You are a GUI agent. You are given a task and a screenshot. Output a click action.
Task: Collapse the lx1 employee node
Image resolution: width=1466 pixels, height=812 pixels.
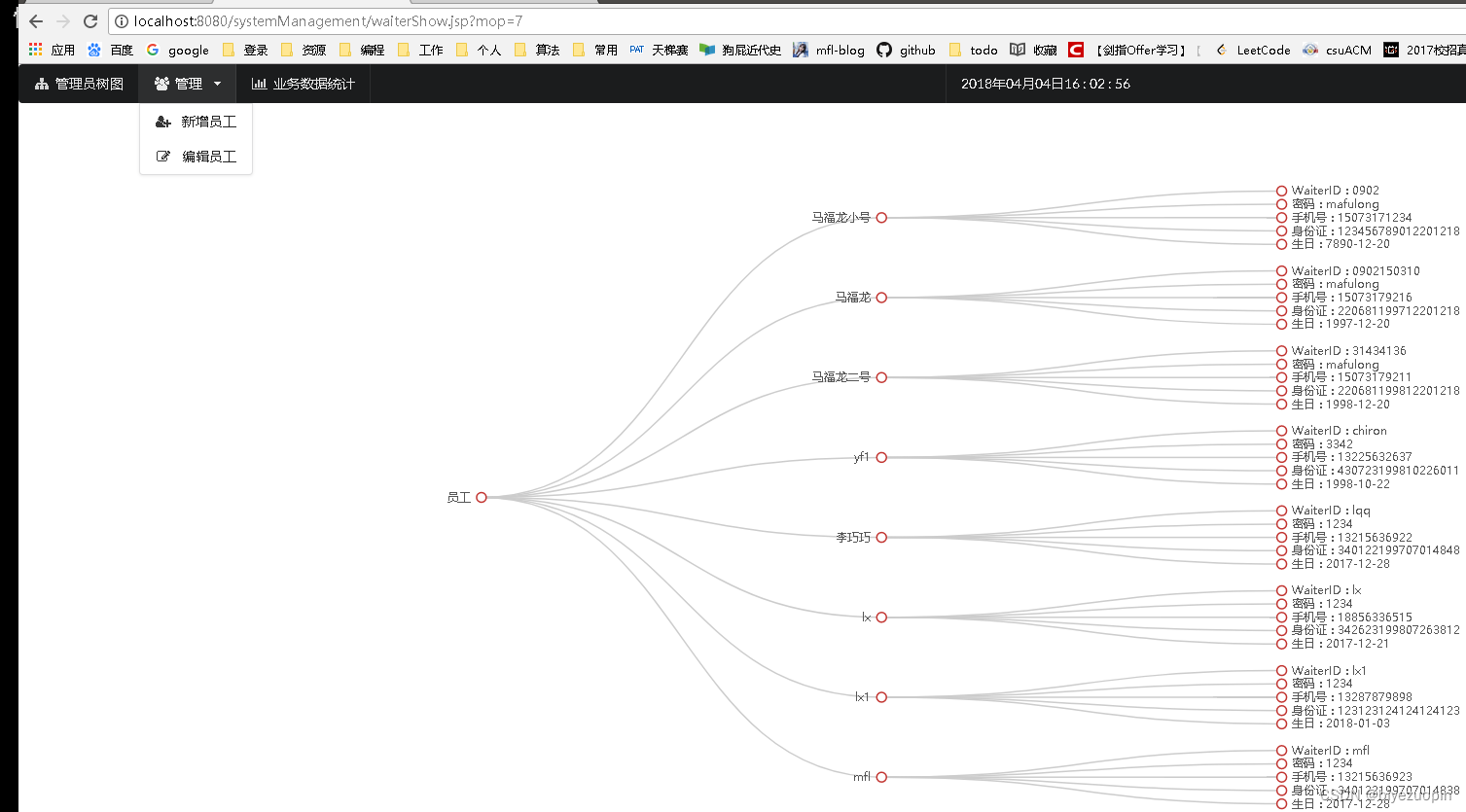881,697
